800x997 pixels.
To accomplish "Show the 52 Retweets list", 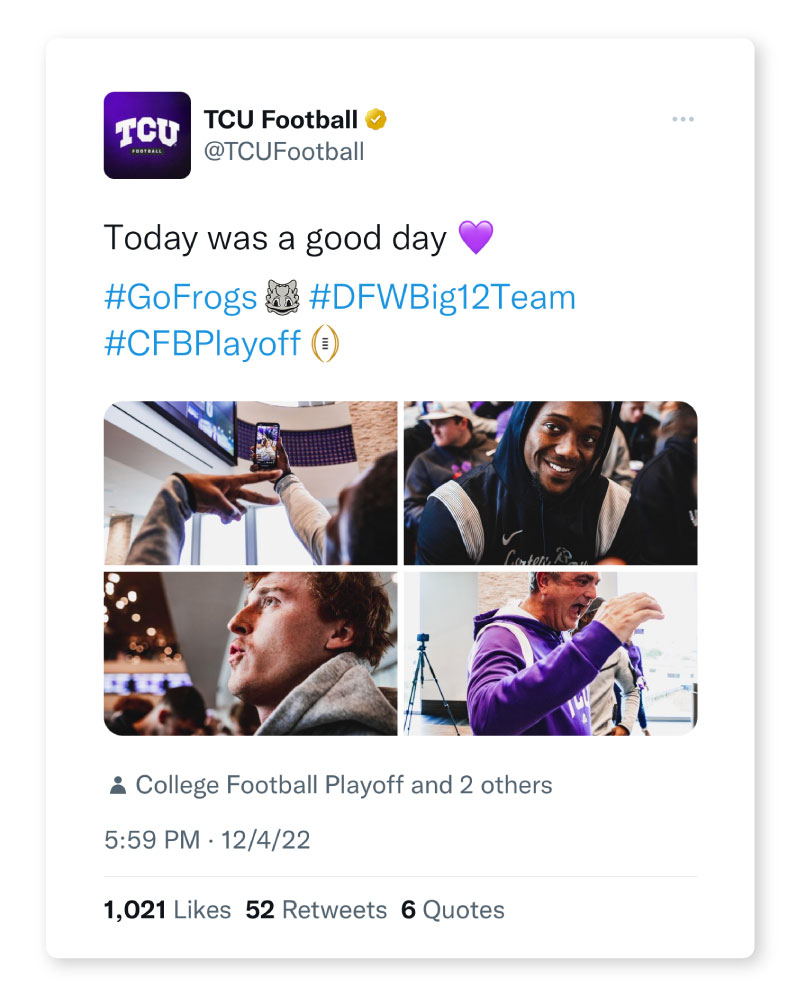I will (316, 910).
